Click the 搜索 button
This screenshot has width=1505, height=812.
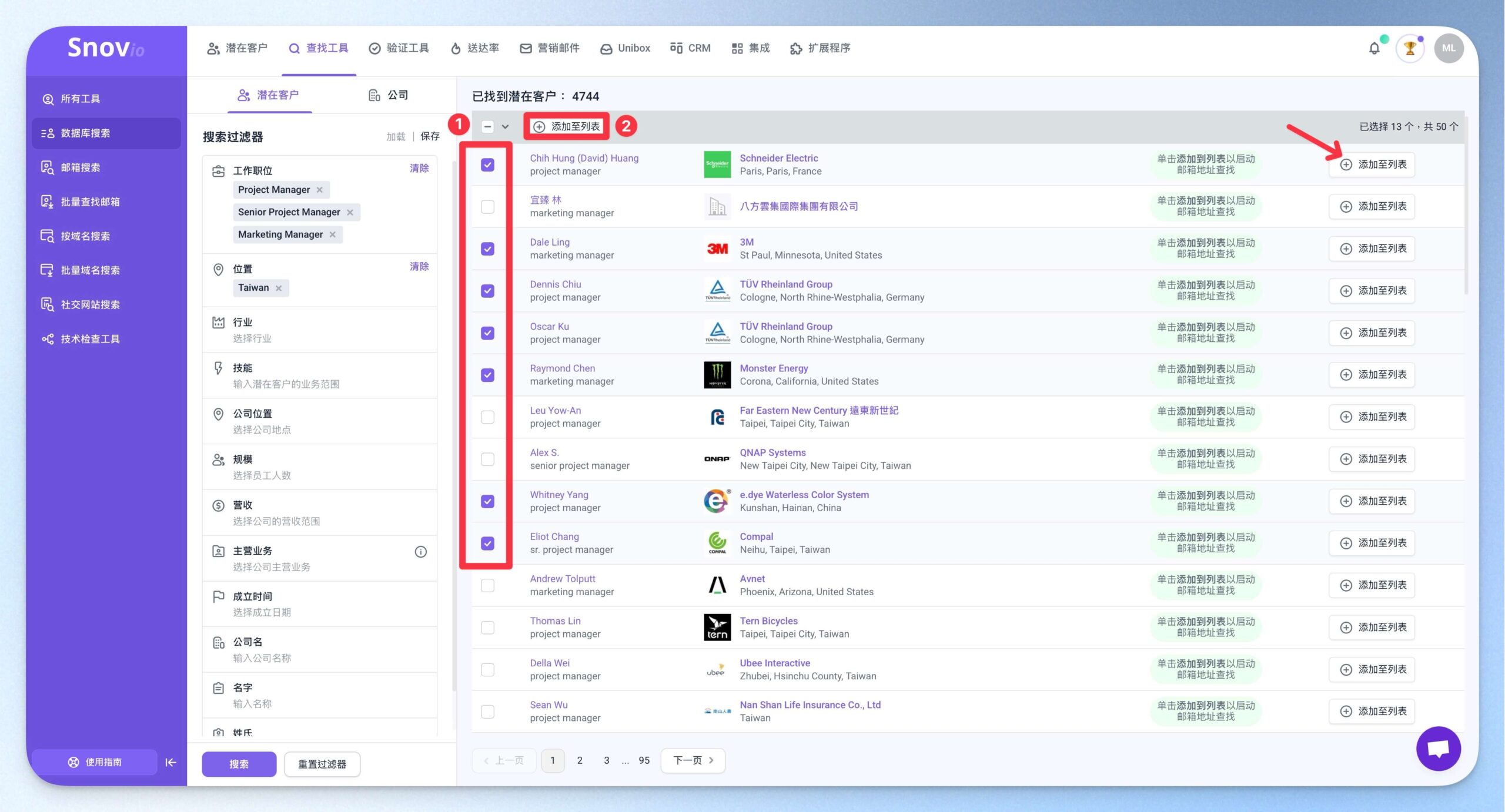tap(239, 764)
